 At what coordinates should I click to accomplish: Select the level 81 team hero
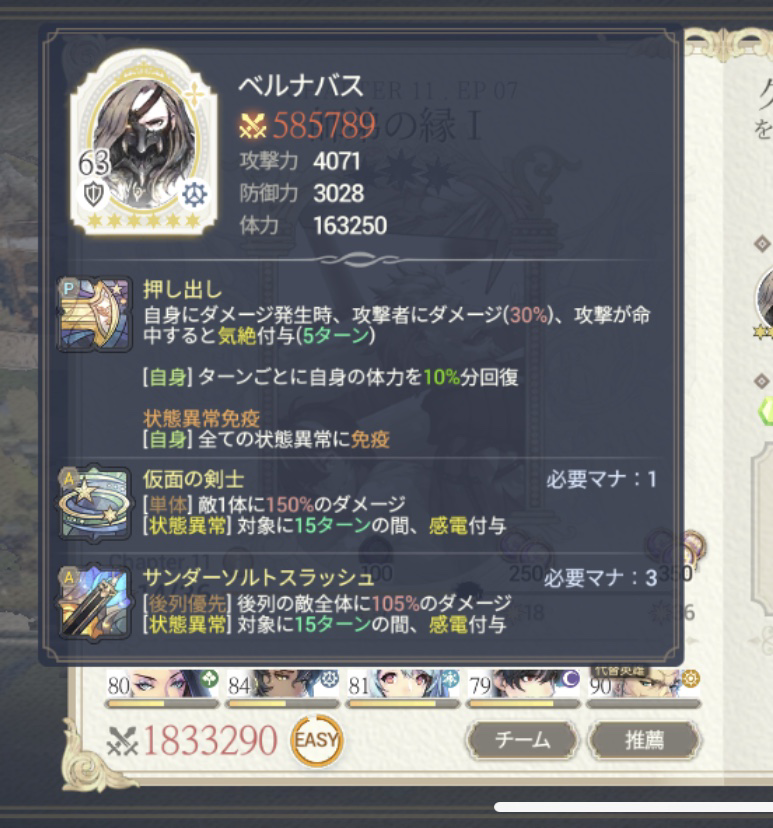[403, 683]
